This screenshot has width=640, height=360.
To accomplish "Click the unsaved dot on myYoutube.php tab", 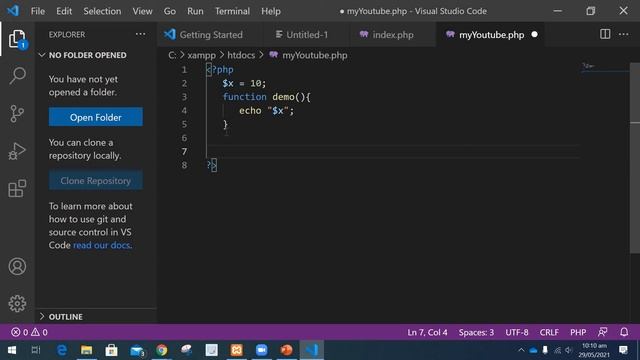I will 535,35.
